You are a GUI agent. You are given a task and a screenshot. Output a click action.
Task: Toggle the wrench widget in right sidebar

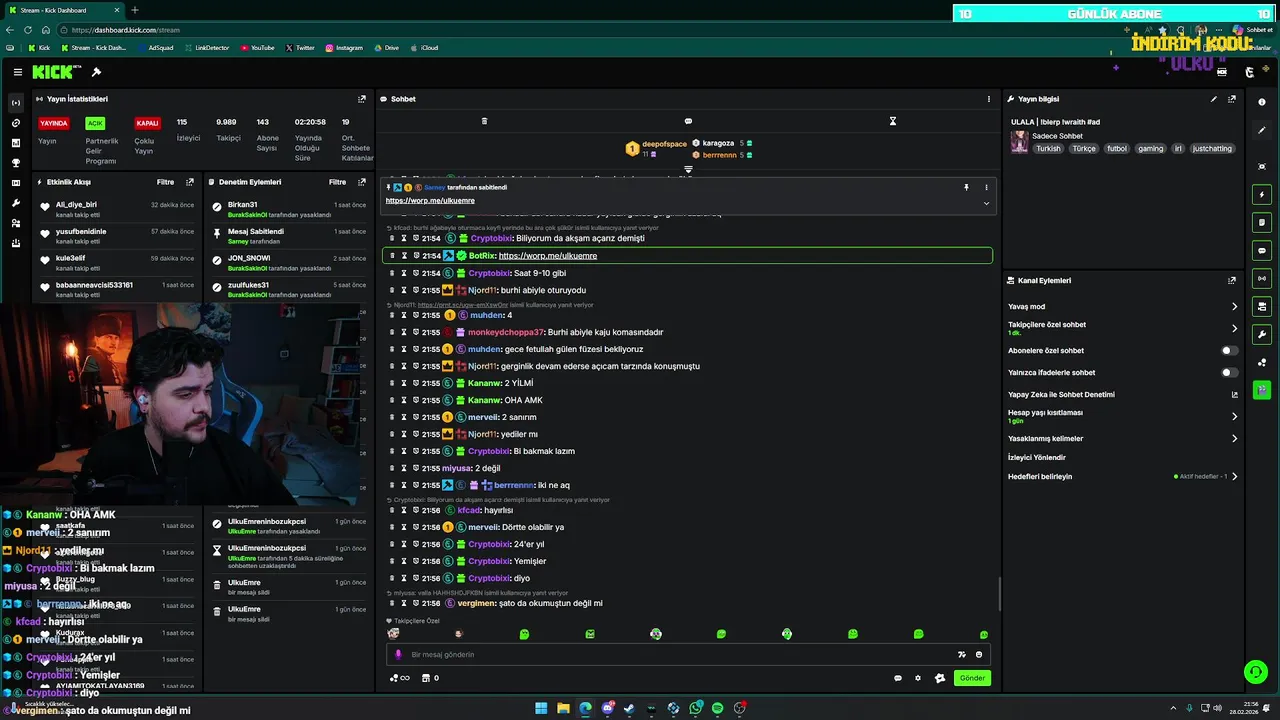[1262, 334]
